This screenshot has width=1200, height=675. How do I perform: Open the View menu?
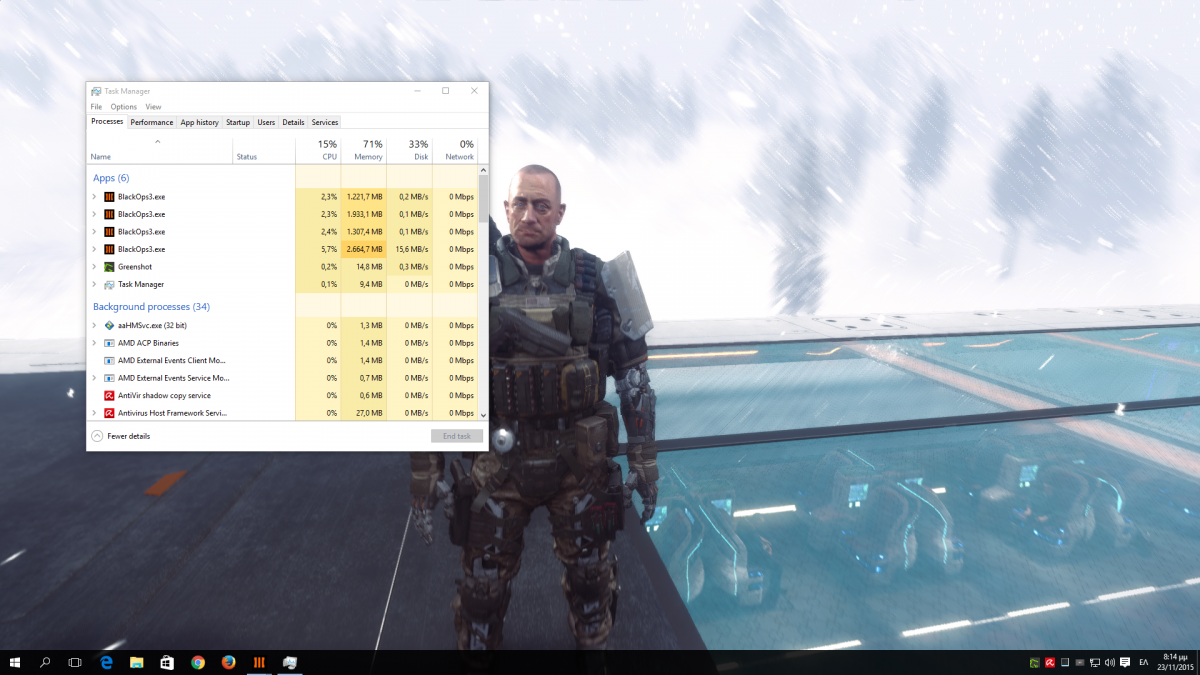pyautogui.click(x=153, y=107)
